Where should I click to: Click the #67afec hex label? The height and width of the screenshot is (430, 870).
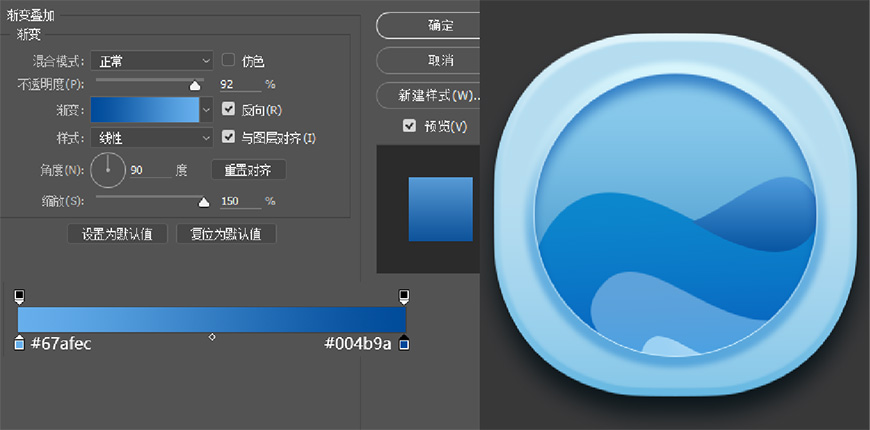[x=61, y=344]
